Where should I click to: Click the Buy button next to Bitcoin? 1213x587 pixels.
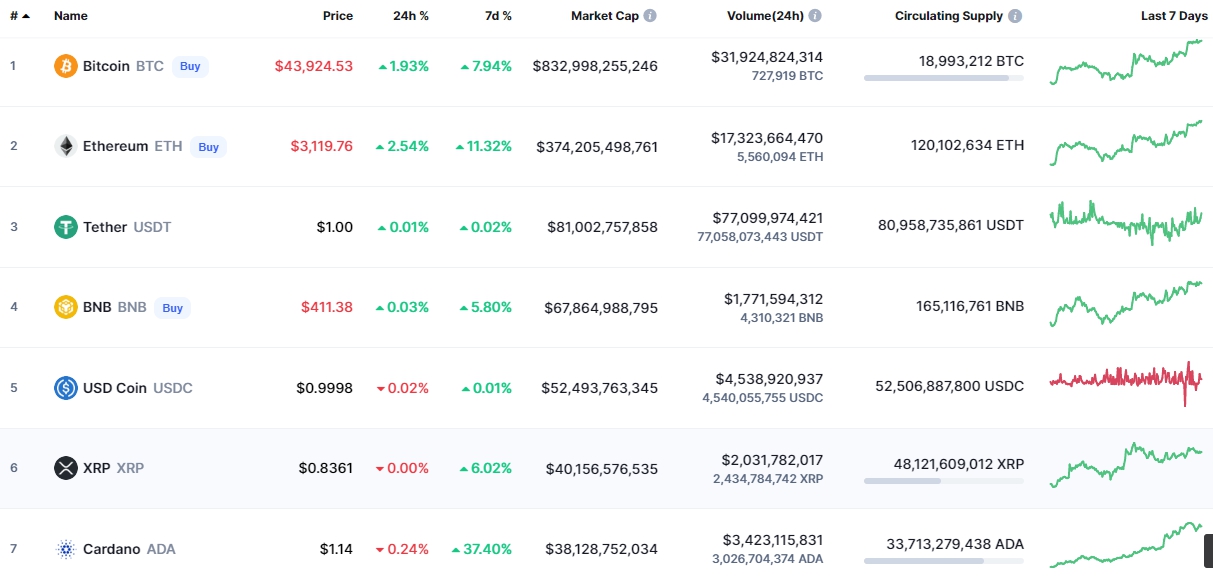(x=190, y=66)
